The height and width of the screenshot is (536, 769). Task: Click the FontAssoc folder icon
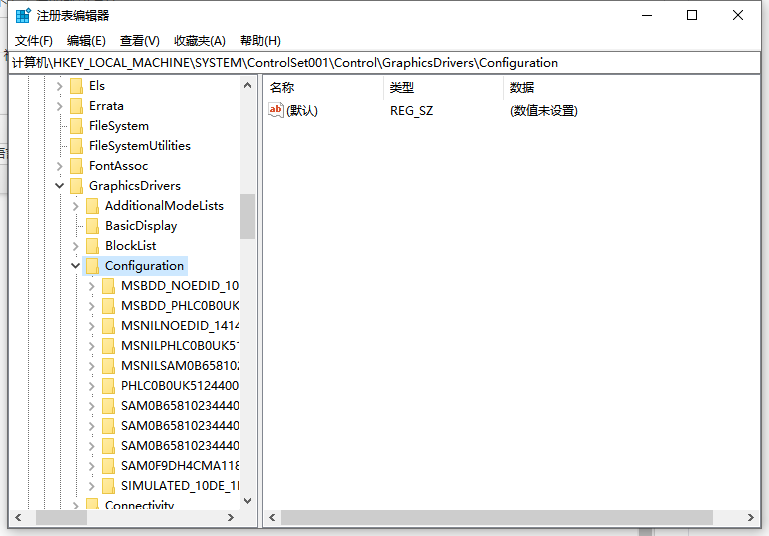click(x=76, y=166)
